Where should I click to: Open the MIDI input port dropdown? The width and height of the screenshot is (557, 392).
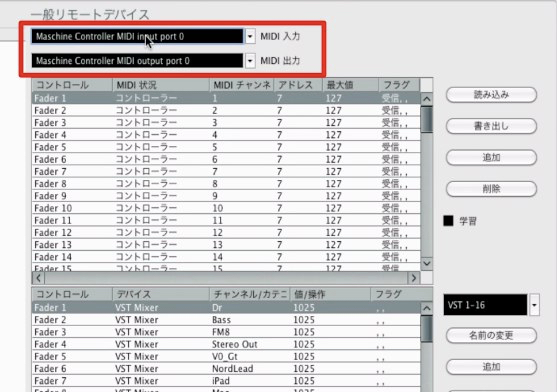pyautogui.click(x=250, y=36)
